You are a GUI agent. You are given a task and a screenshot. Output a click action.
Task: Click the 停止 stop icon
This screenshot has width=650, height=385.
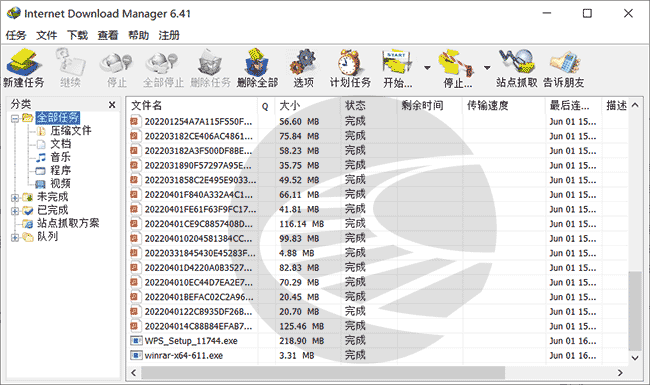click(116, 63)
